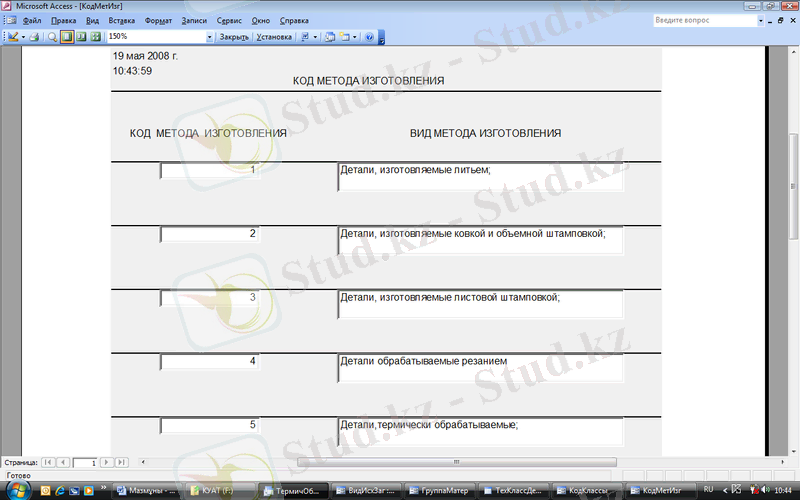Switch to КУАТ (F:) taskbar window
800x500 pixels.
tap(219, 491)
